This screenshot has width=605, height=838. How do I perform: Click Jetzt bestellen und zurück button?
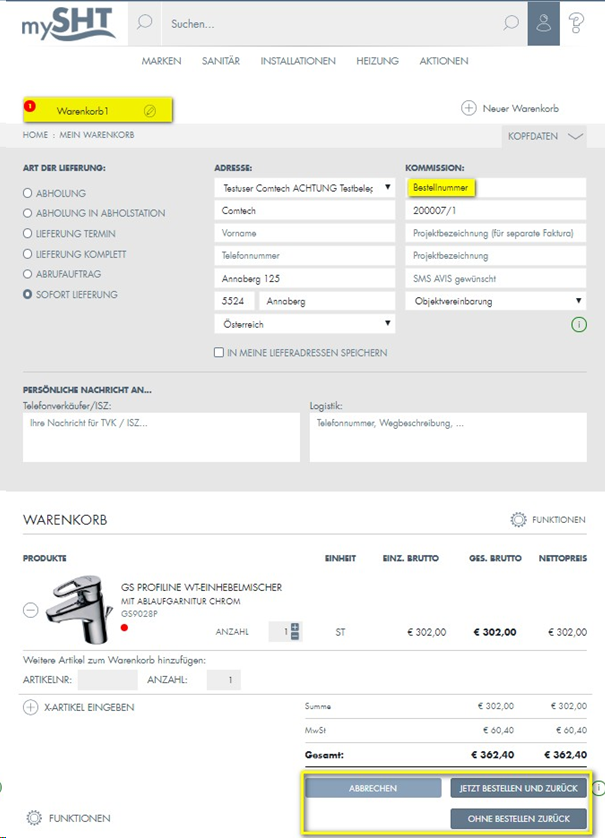click(x=518, y=788)
